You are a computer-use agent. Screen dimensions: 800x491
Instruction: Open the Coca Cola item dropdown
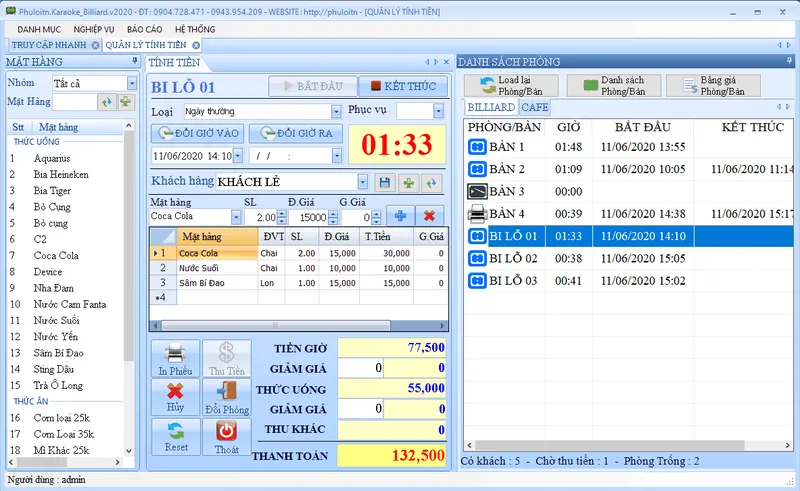(236, 217)
